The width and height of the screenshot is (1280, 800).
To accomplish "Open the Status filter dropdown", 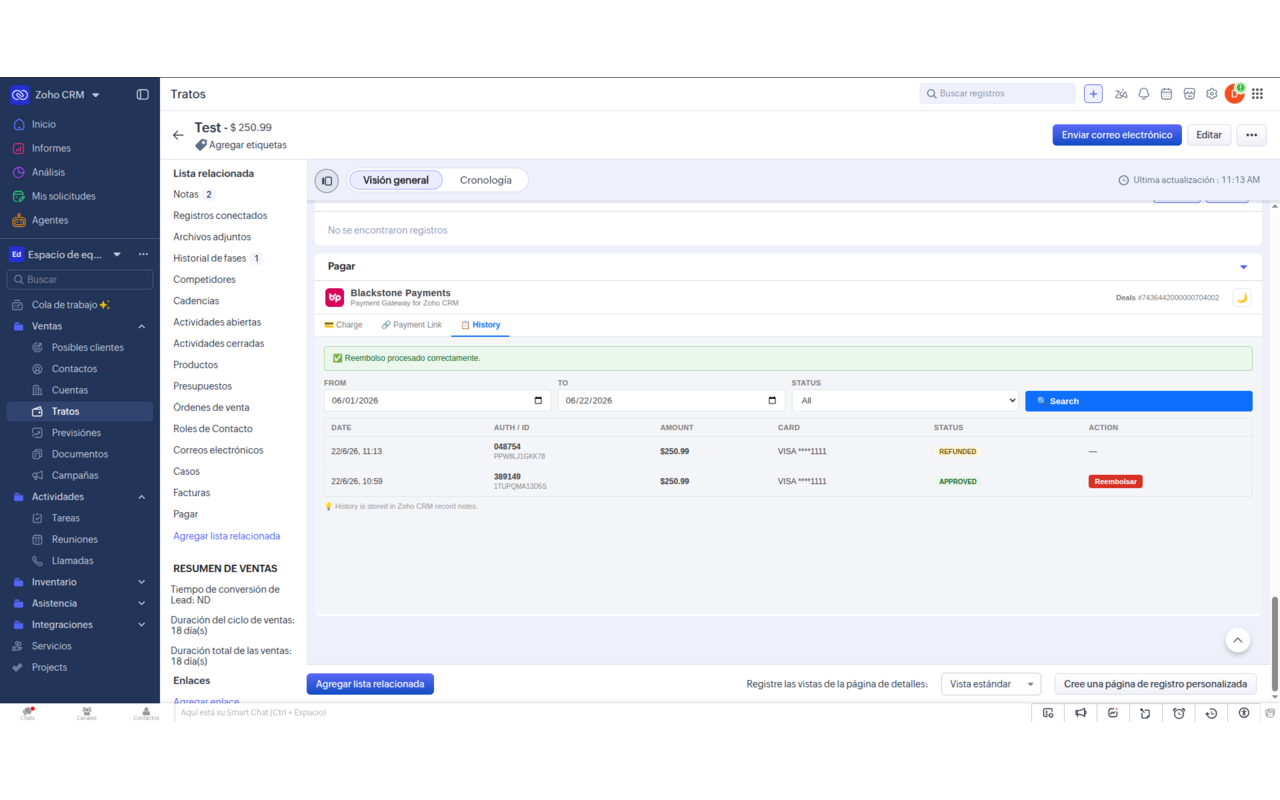I will [x=905, y=401].
